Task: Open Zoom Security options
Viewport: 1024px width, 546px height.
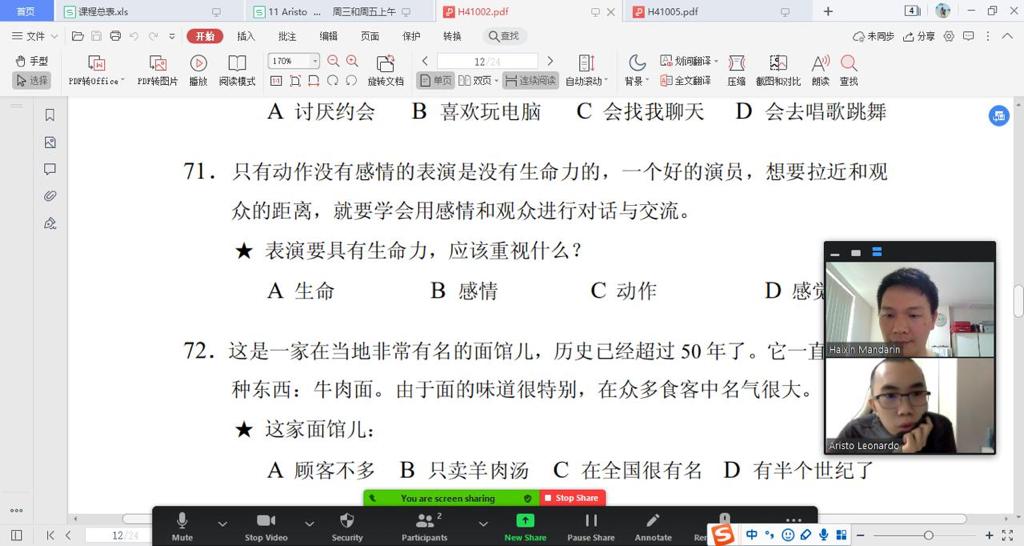Action: point(347,526)
